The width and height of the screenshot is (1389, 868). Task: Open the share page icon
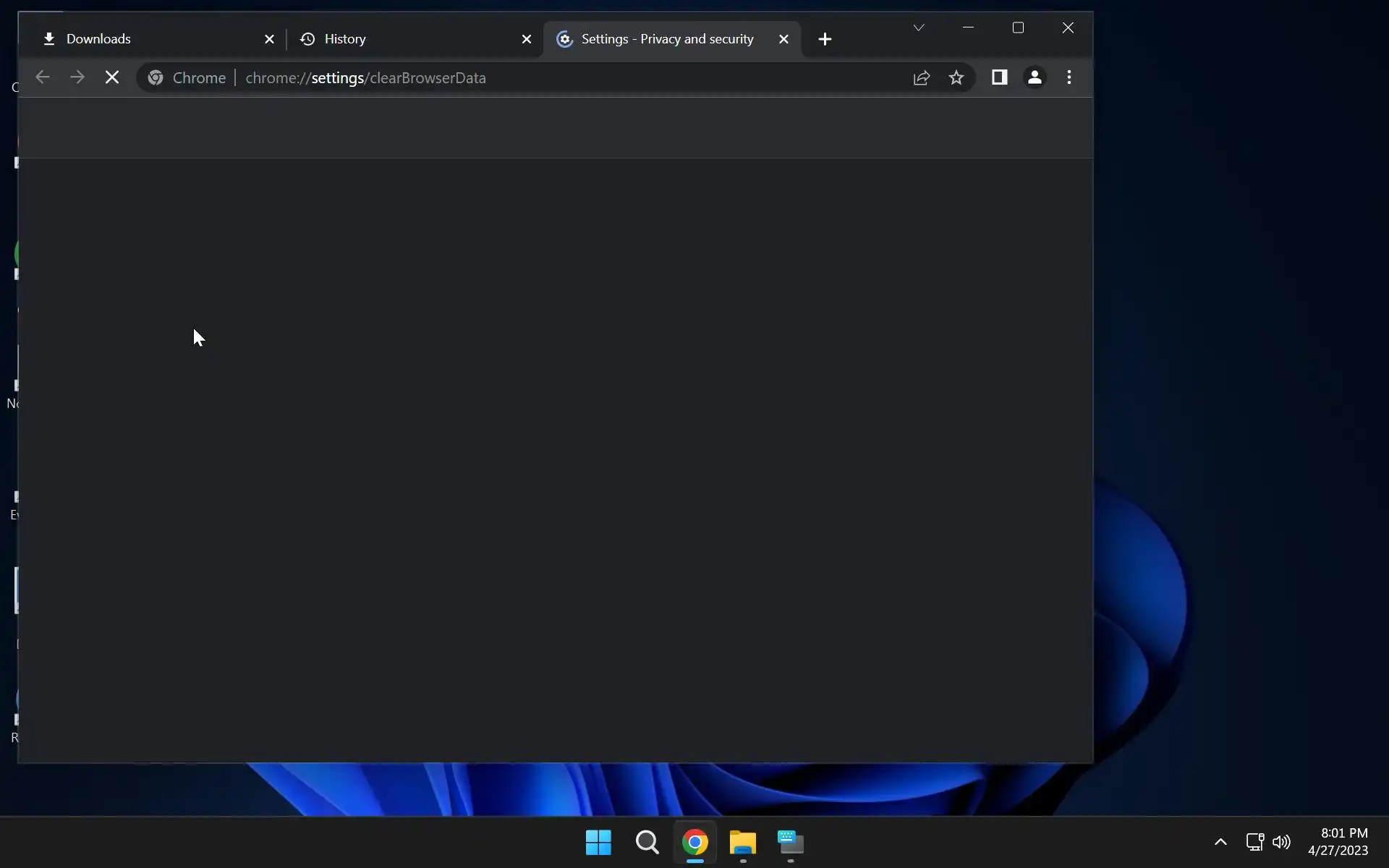coord(921,77)
